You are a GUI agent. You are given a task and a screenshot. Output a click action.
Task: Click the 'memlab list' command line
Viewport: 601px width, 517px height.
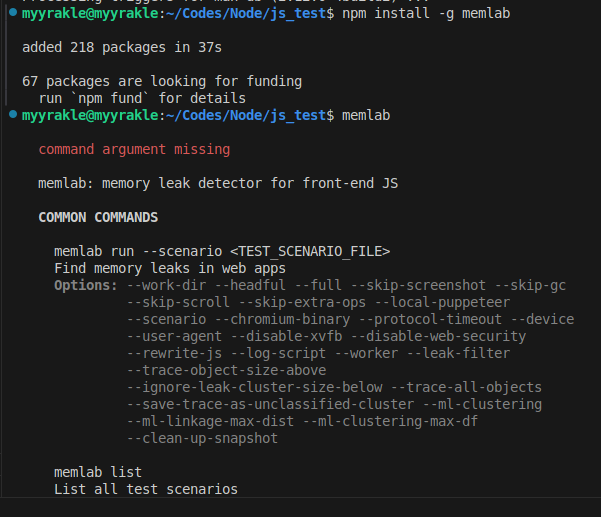[x=98, y=472]
